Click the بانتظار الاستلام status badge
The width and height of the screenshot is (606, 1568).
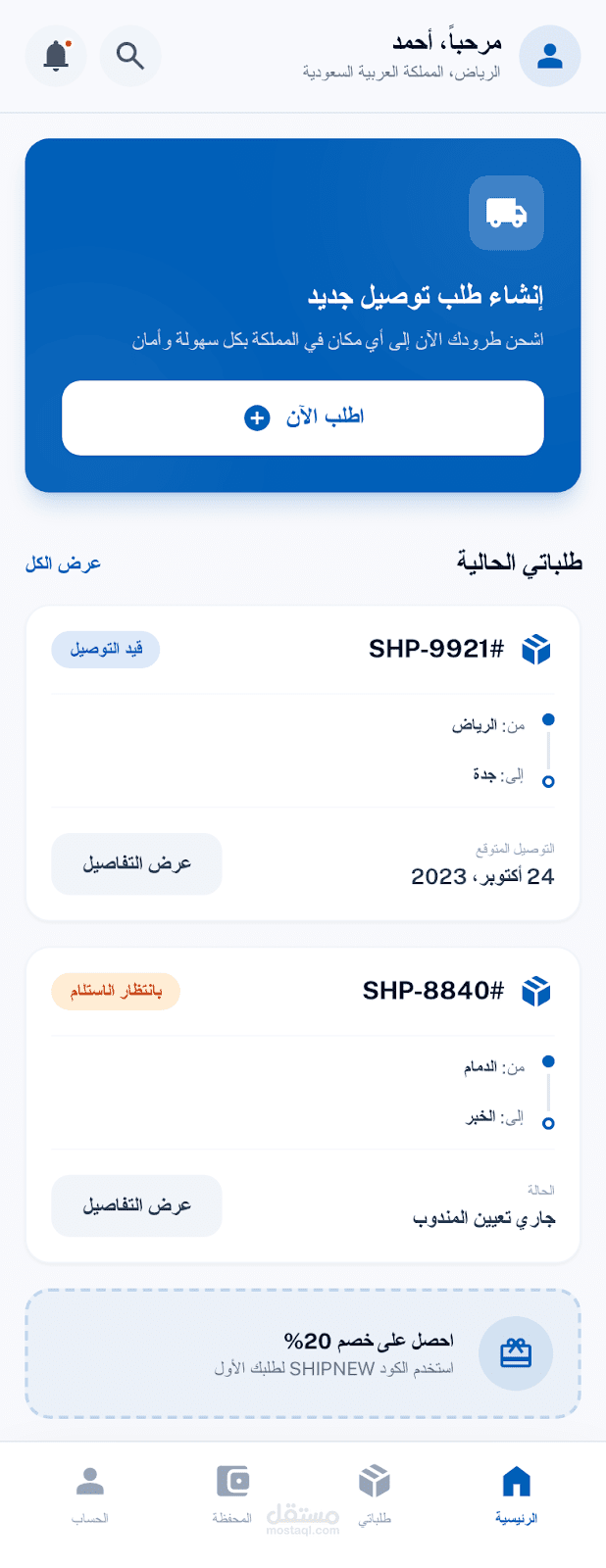coord(116,991)
